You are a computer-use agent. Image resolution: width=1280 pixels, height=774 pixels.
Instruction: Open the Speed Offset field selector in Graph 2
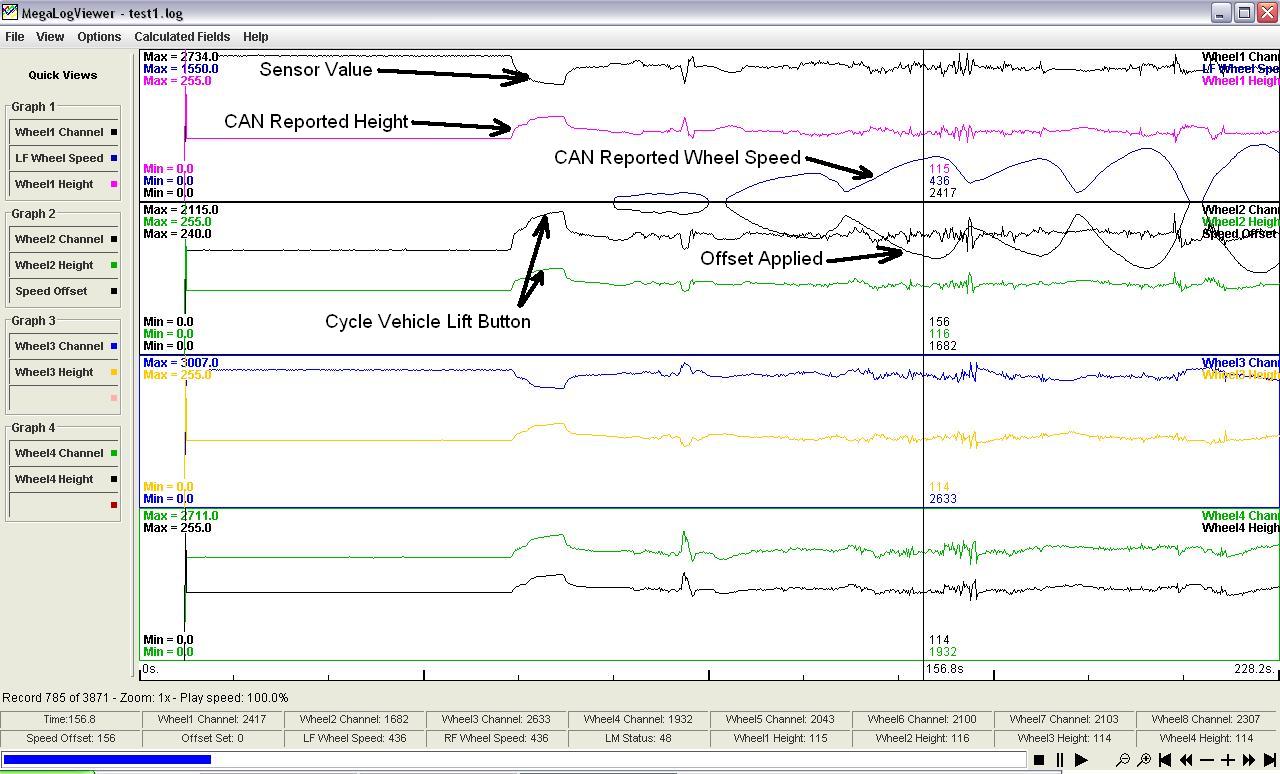click(x=64, y=291)
